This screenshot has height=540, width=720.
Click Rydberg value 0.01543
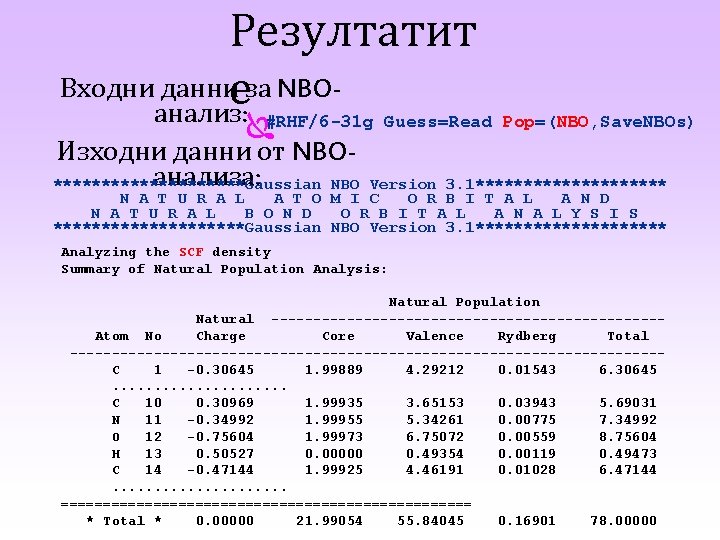pyautogui.click(x=527, y=370)
